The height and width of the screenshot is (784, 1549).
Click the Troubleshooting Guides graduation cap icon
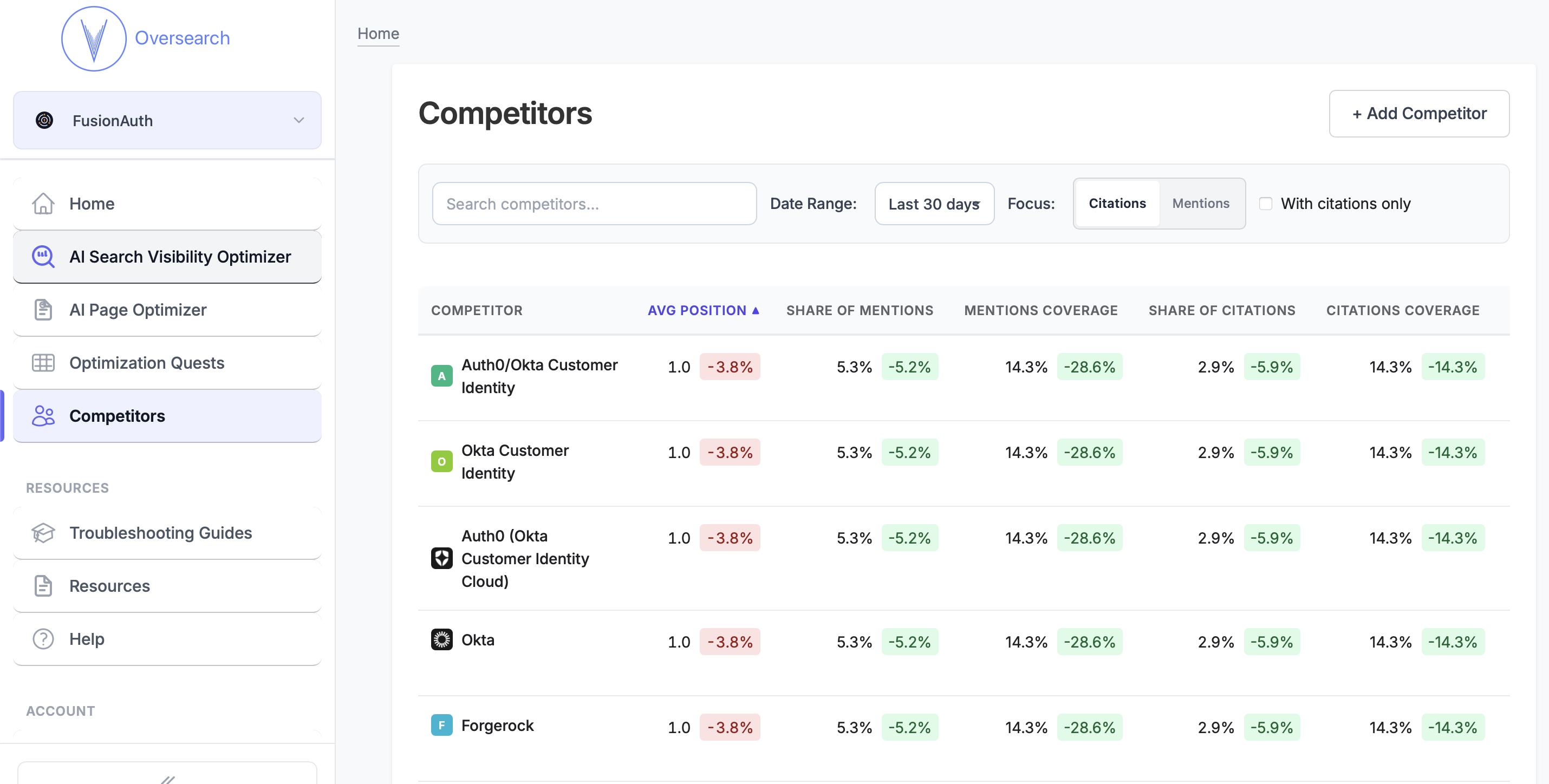click(43, 533)
